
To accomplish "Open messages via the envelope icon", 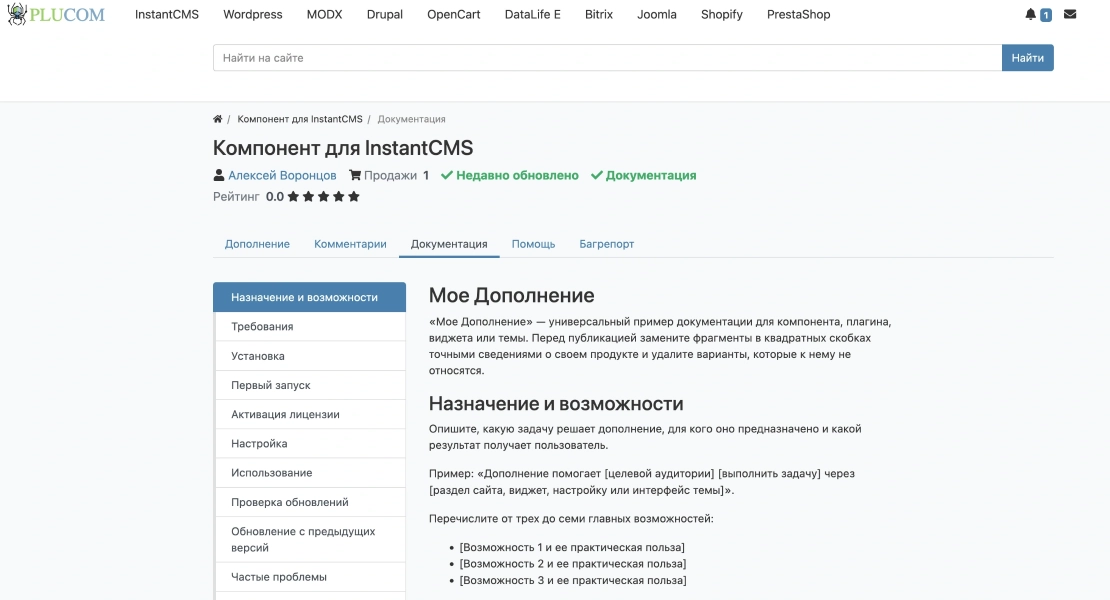I will tap(1070, 14).
